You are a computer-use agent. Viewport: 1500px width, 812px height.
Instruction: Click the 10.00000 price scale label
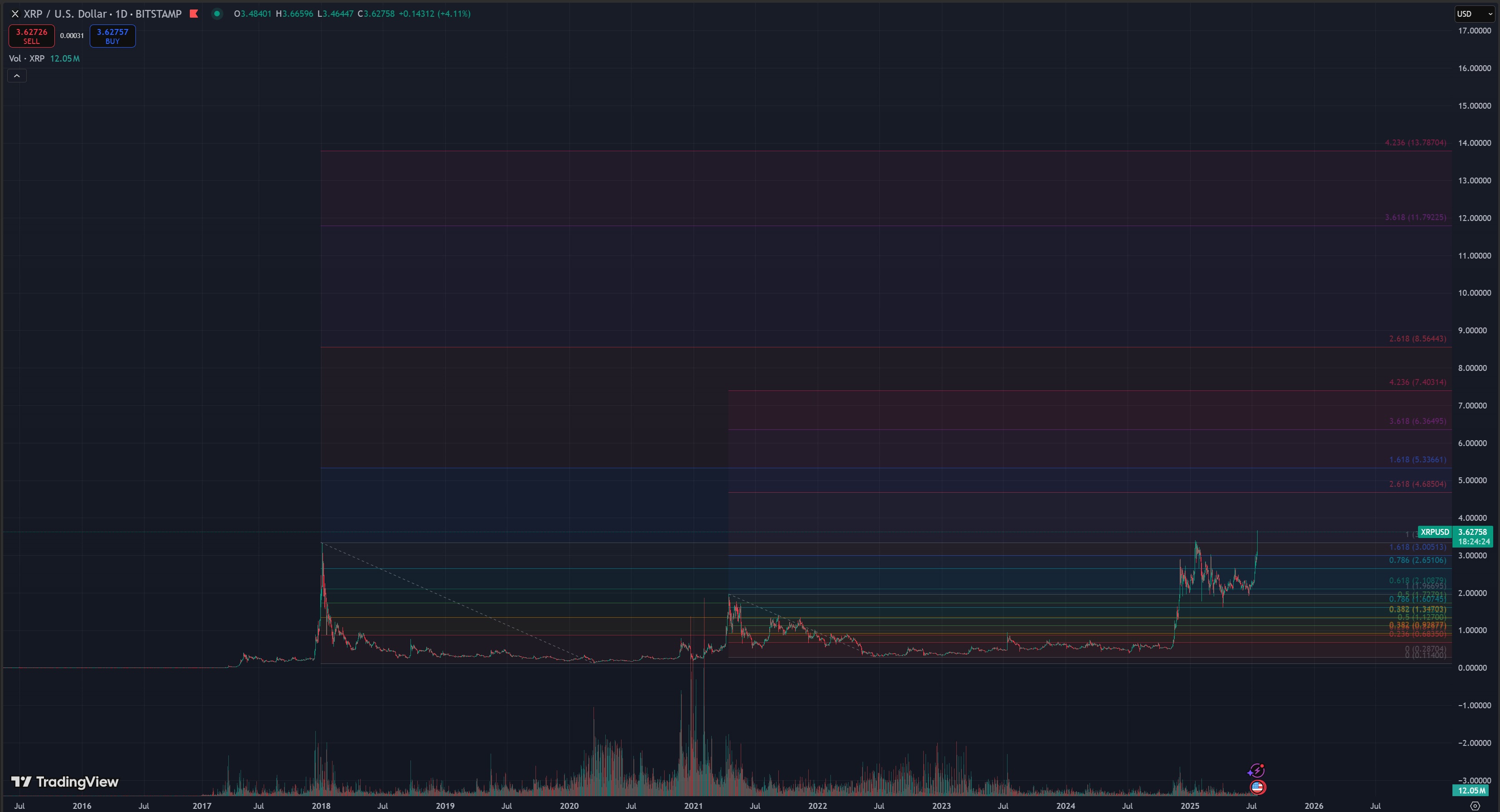coord(1474,293)
